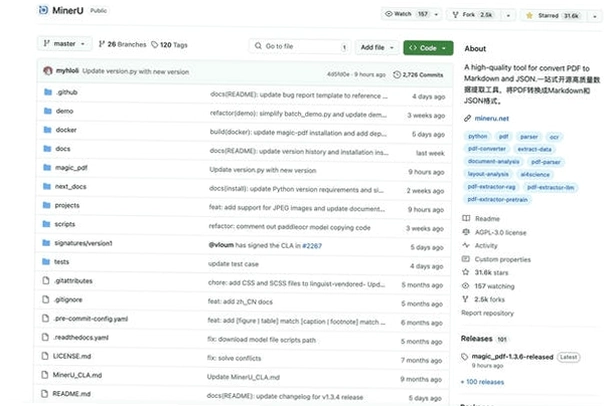Open the Starred lists dropdown arrow
604x406 pixels.
[595, 17]
